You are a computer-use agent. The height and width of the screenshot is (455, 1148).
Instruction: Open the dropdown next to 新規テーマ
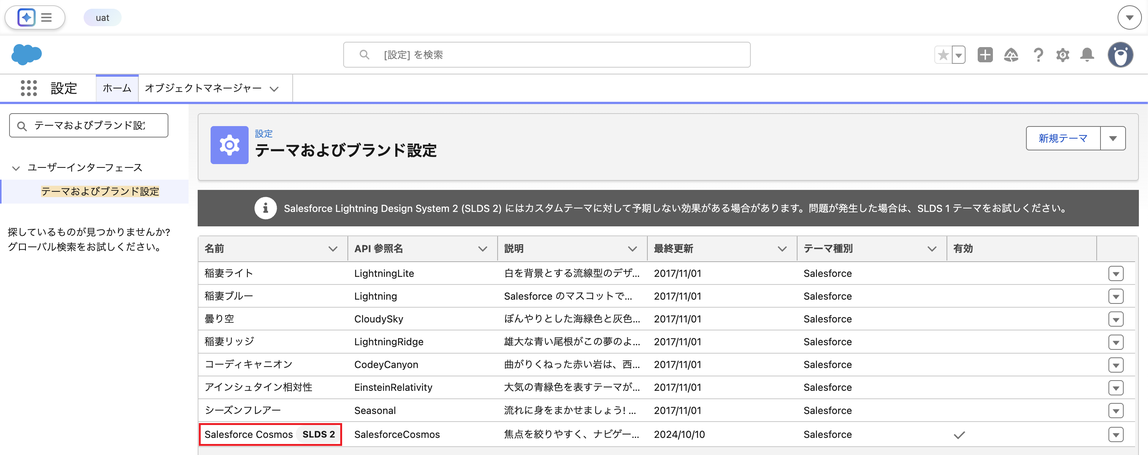click(x=1114, y=138)
